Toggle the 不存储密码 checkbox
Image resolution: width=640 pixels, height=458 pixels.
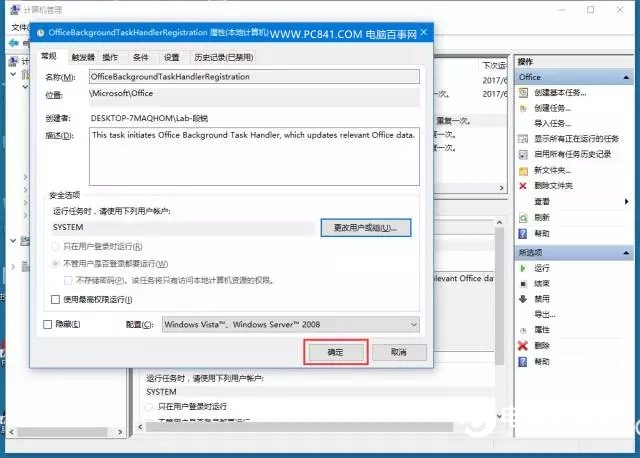[68, 280]
